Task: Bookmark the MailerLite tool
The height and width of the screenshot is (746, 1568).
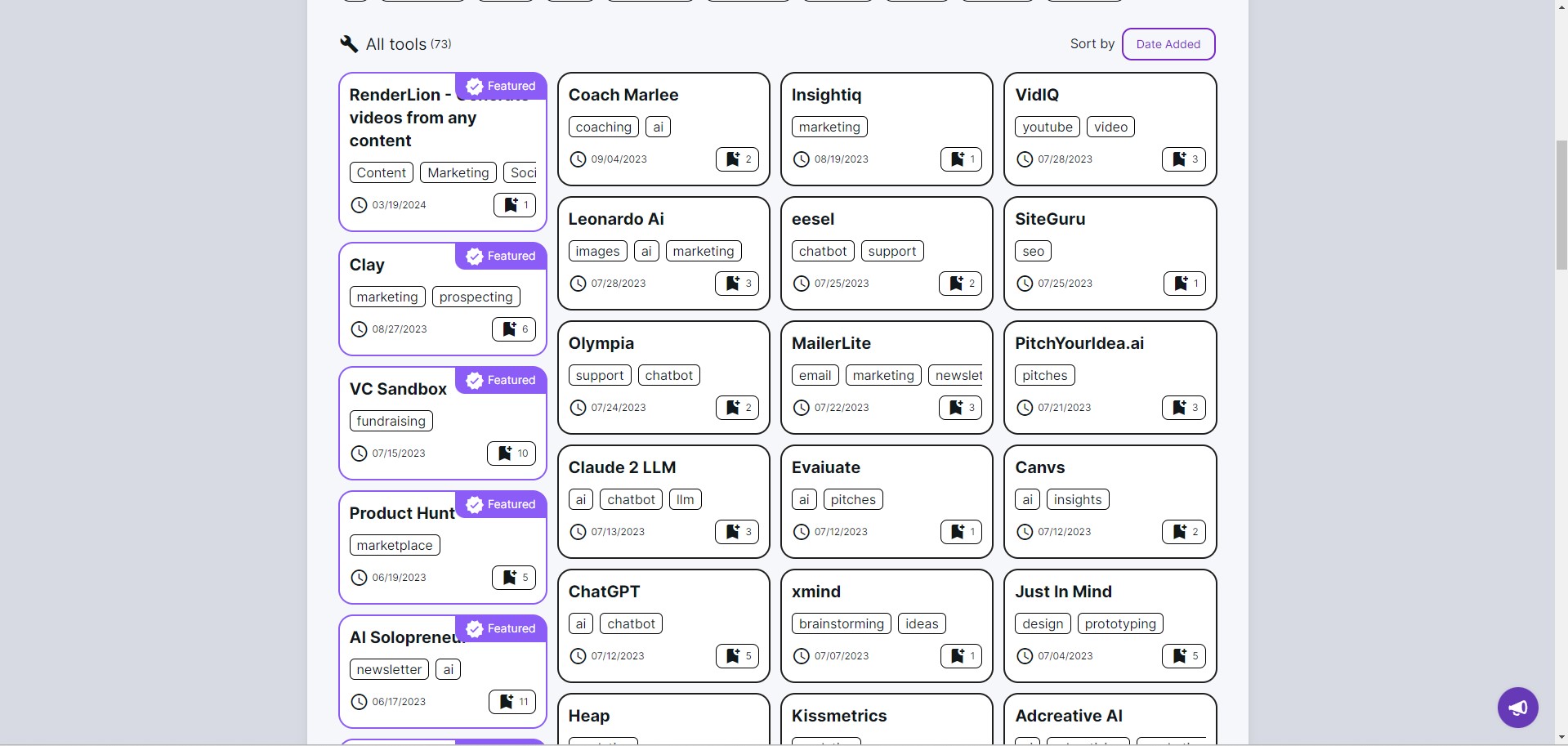Action: pos(960,408)
